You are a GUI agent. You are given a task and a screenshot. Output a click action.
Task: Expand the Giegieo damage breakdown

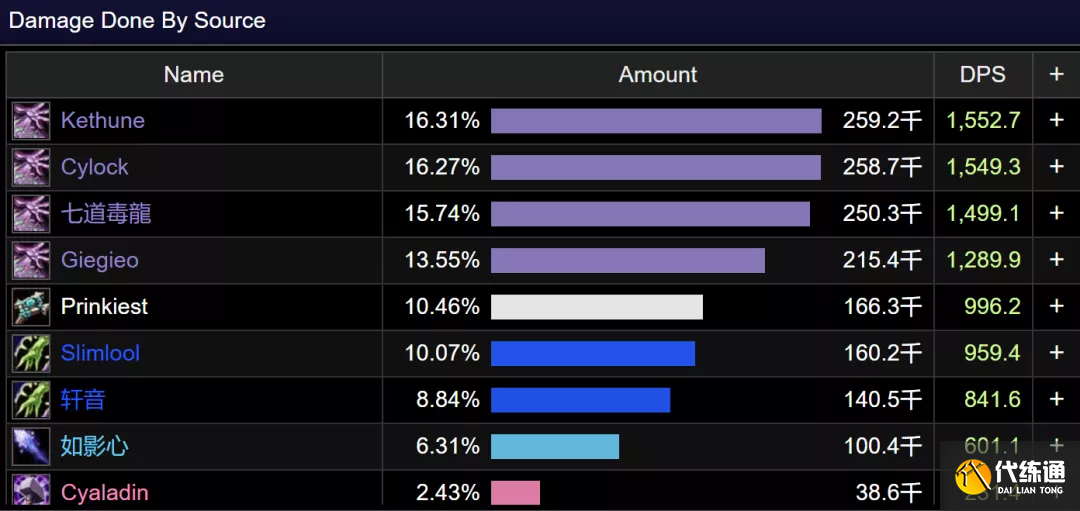(1056, 260)
